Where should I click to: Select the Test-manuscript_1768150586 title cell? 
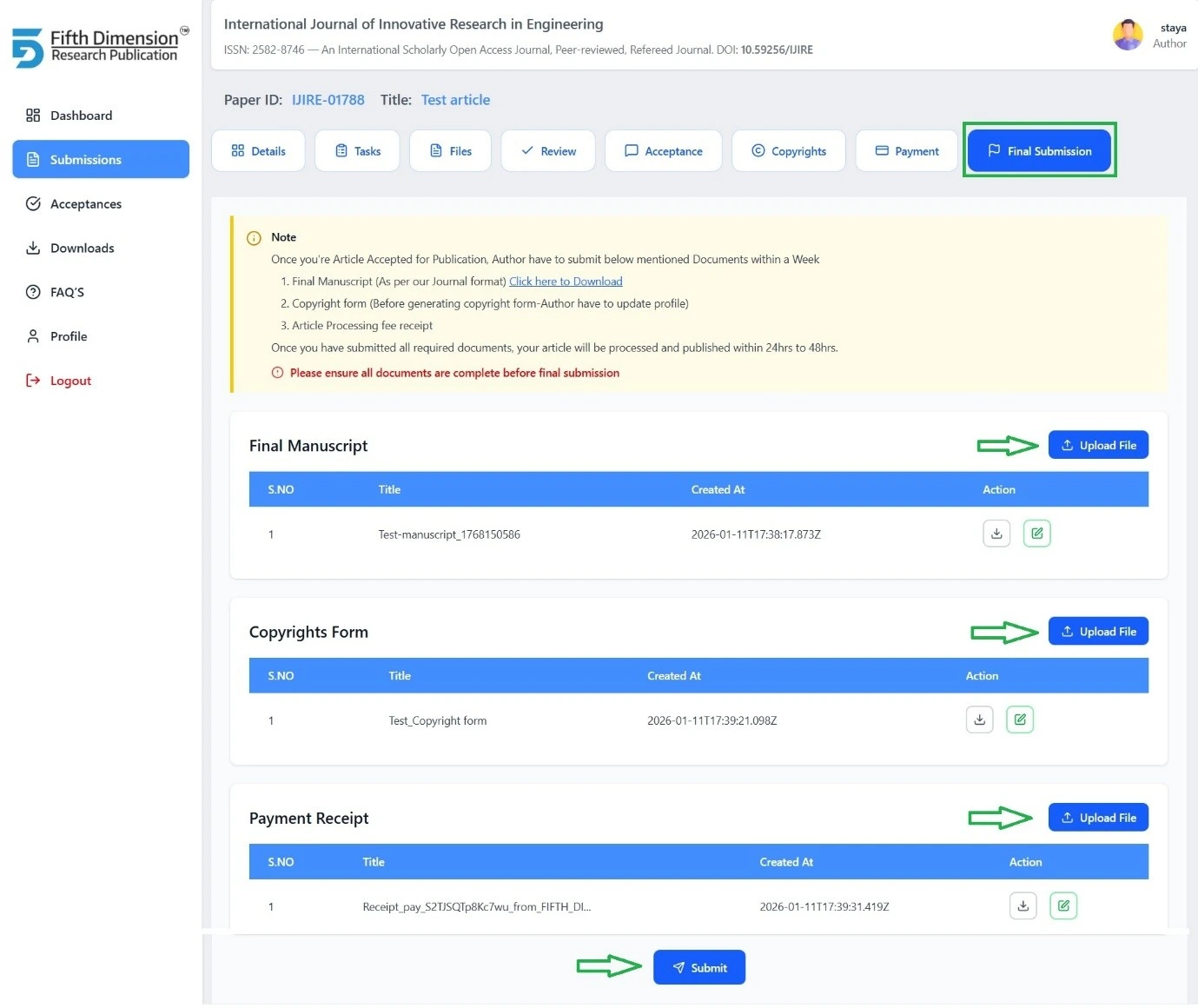(x=449, y=534)
